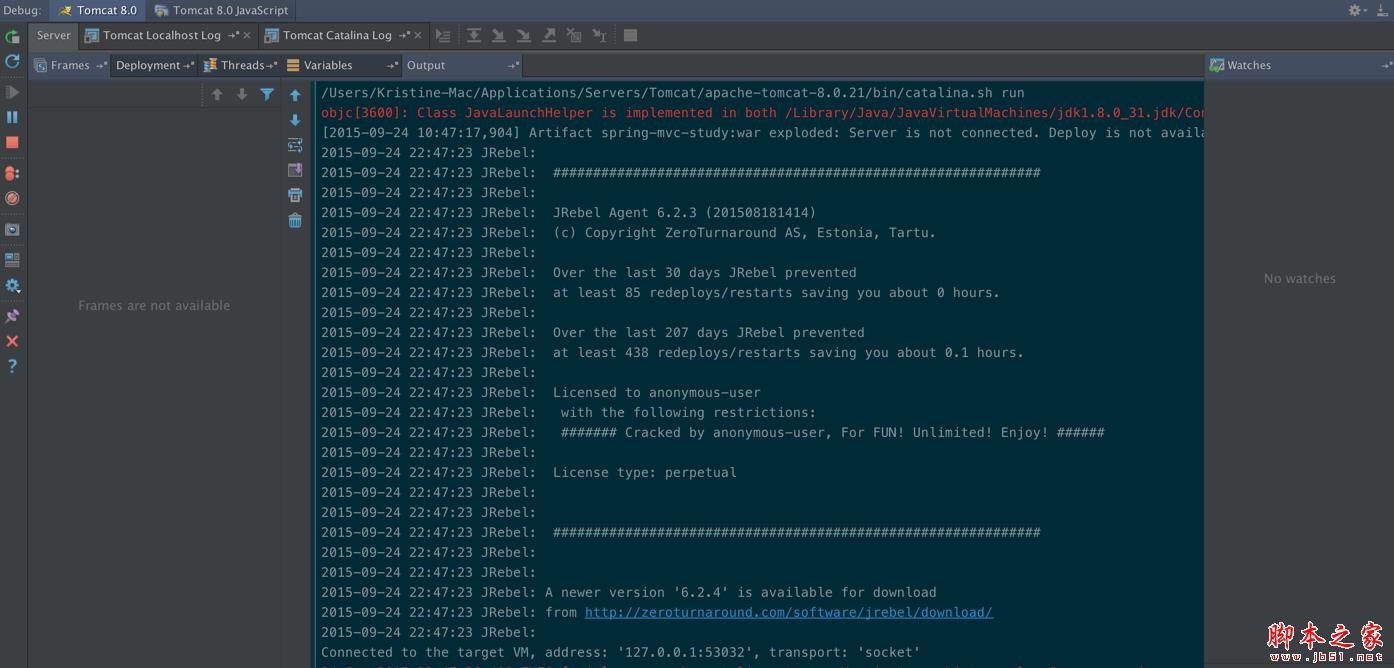
Task: Click console Down the Stack Trace arrow
Action: click(x=295, y=120)
